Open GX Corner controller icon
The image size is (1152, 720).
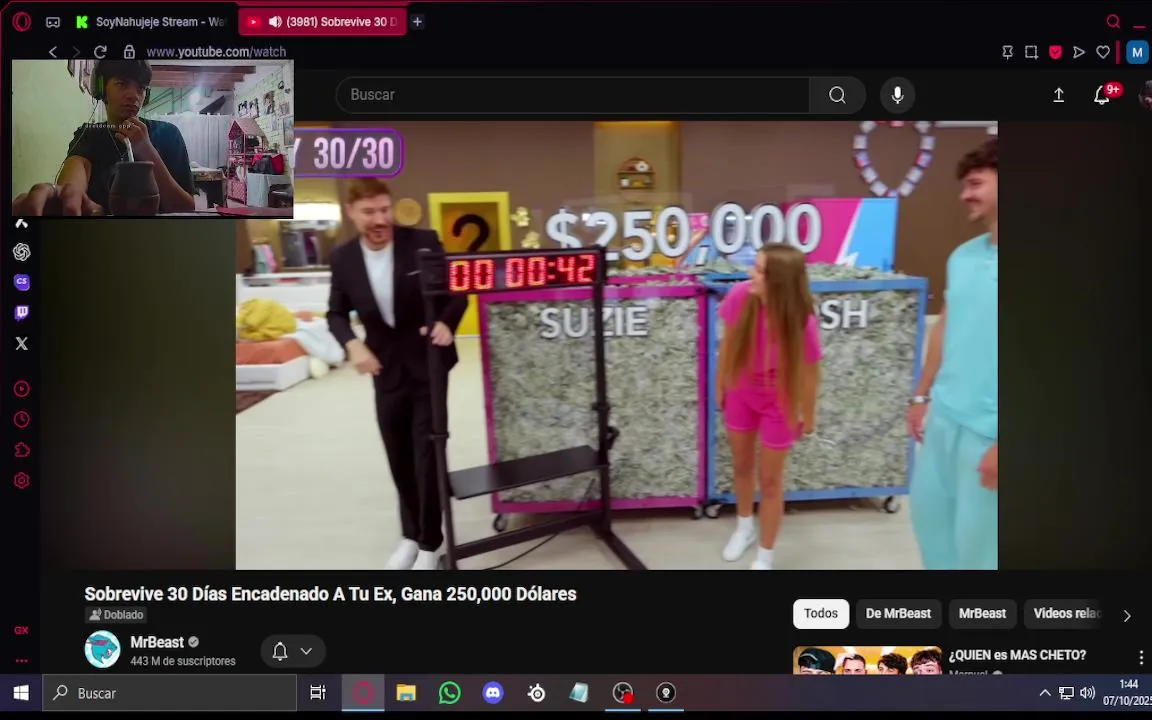(53, 22)
